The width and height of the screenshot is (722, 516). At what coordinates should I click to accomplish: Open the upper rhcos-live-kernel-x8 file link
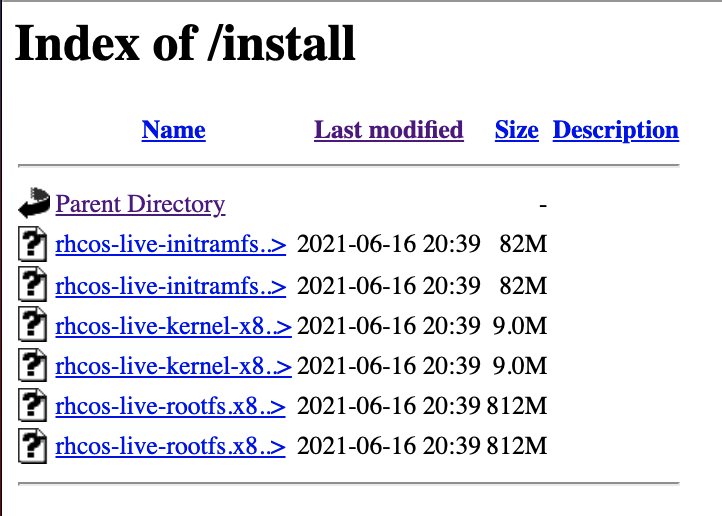pos(174,326)
